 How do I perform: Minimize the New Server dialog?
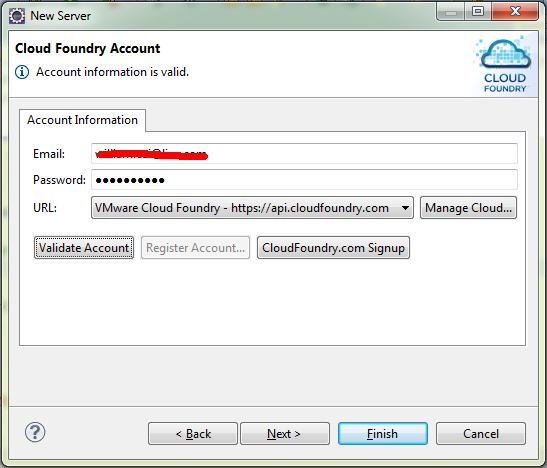point(451,12)
